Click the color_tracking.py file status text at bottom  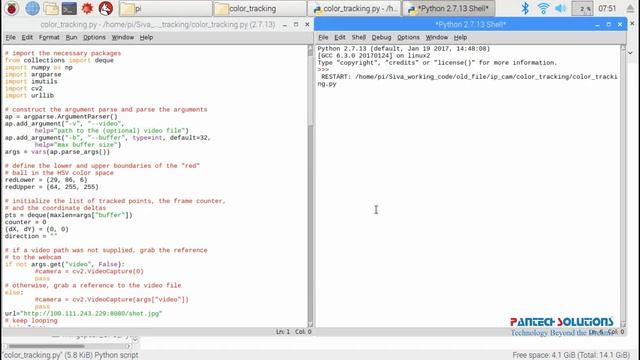pos(71,355)
